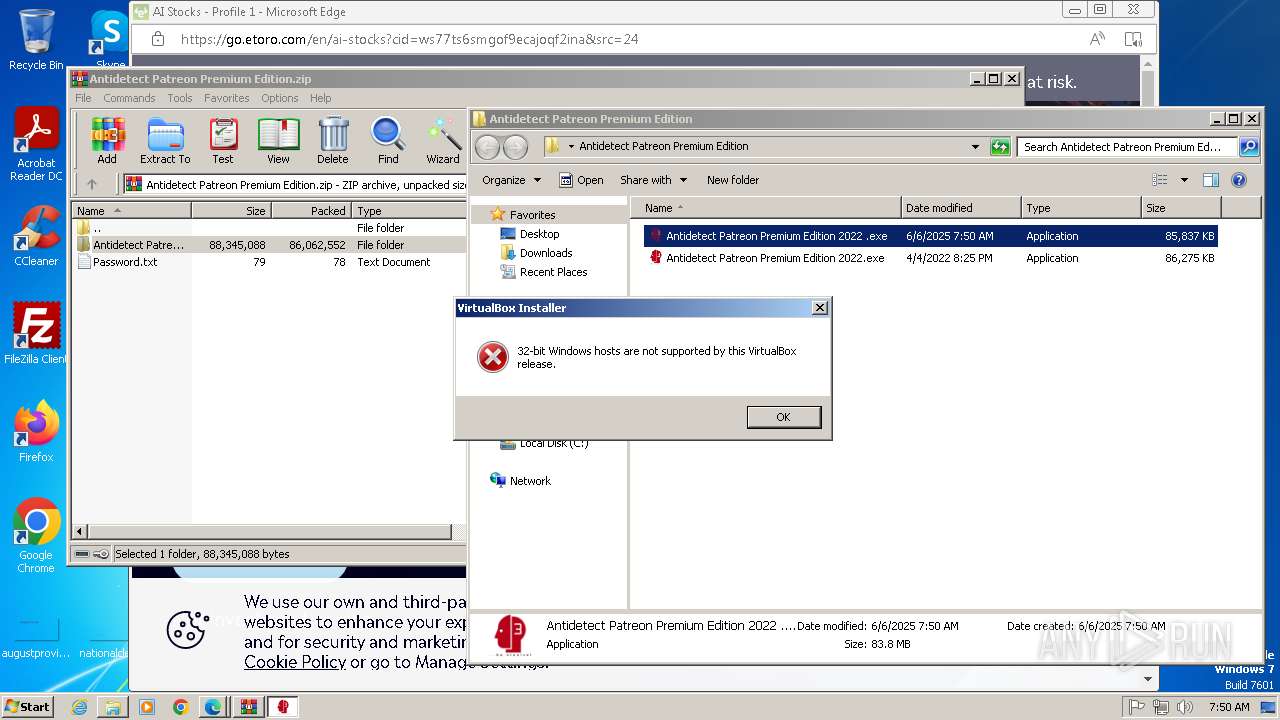Open the Favorites menu in WinRAR
1280x720 pixels.
pyautogui.click(x=227, y=98)
